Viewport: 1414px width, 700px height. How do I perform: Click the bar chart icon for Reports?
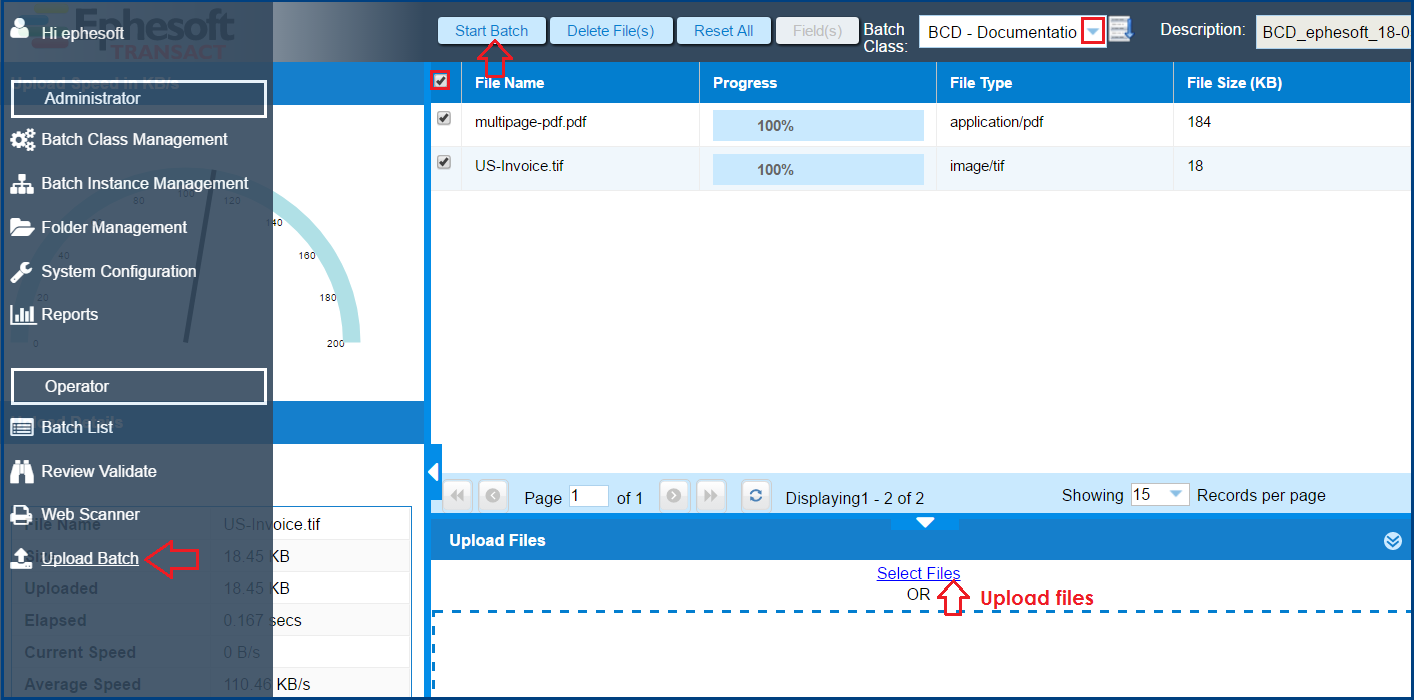pyautogui.click(x=22, y=315)
